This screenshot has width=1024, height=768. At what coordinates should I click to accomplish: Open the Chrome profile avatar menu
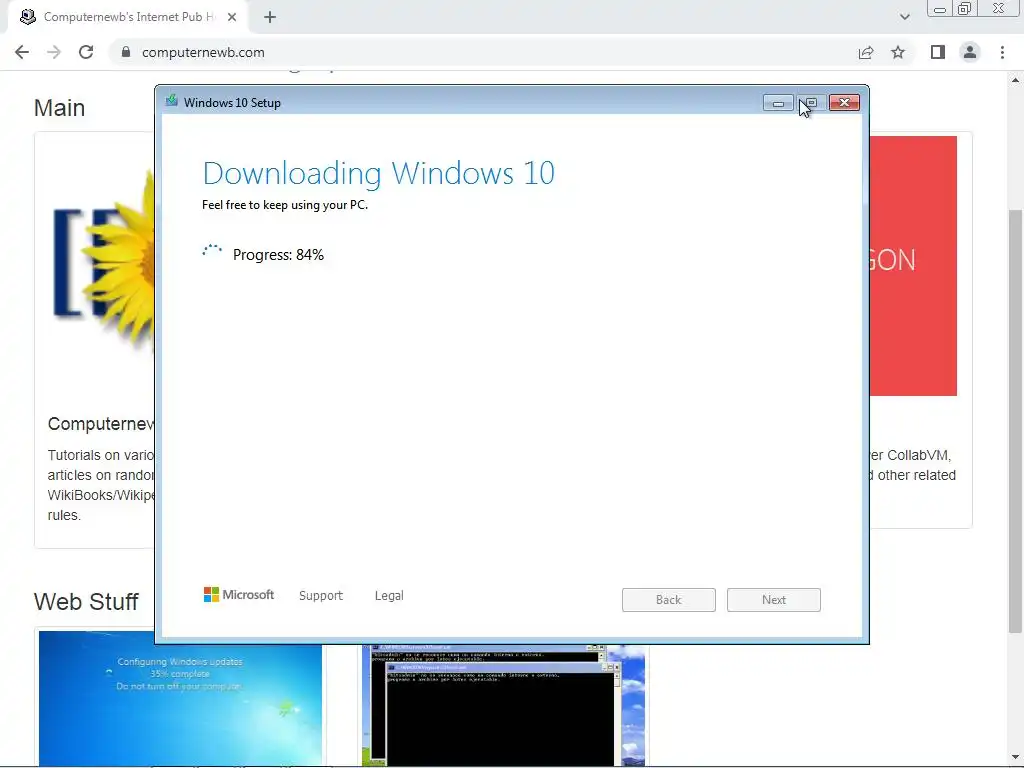tap(970, 52)
